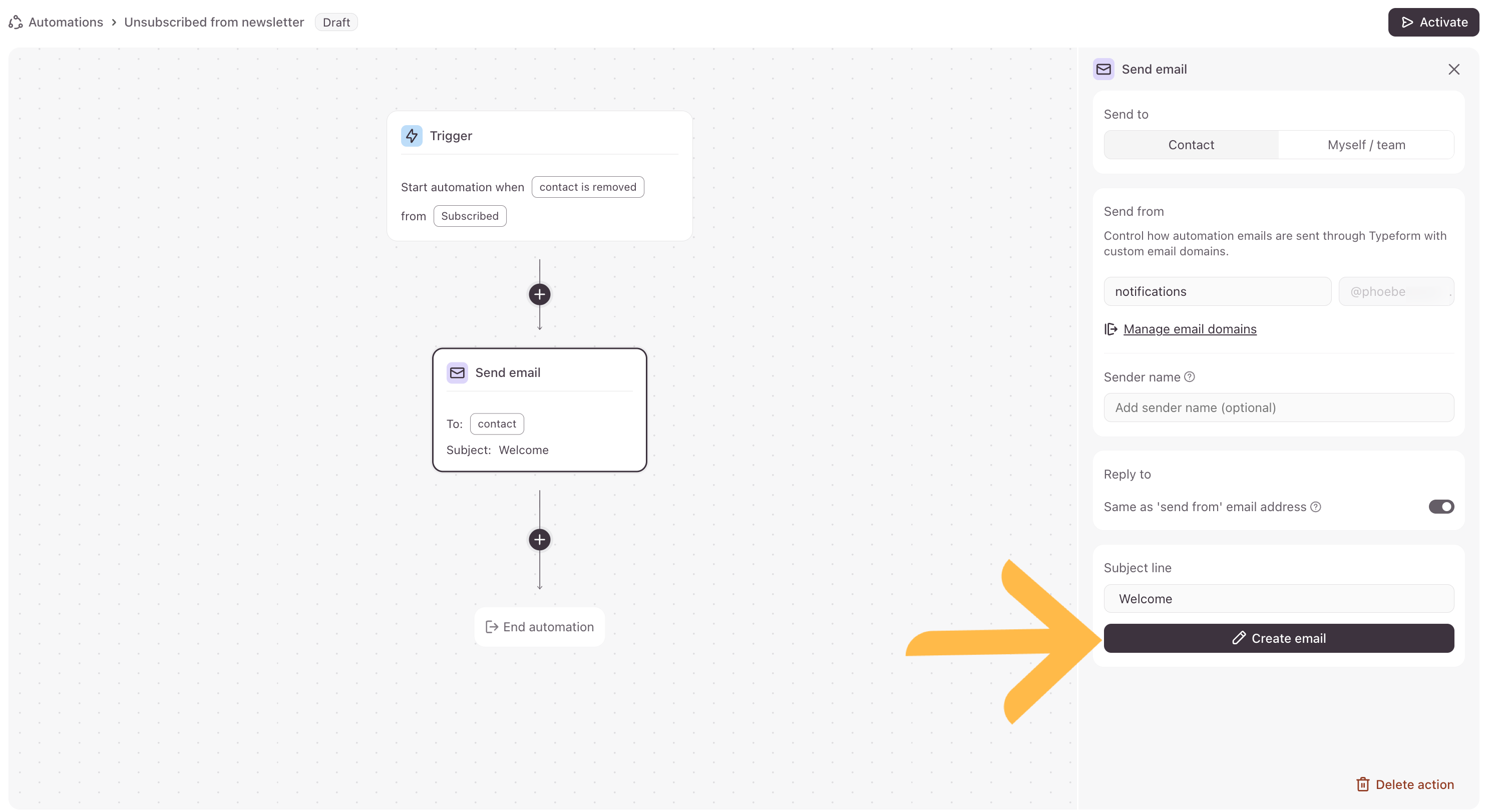Click the Create email button
This screenshot has width=1486, height=812.
tap(1278, 638)
